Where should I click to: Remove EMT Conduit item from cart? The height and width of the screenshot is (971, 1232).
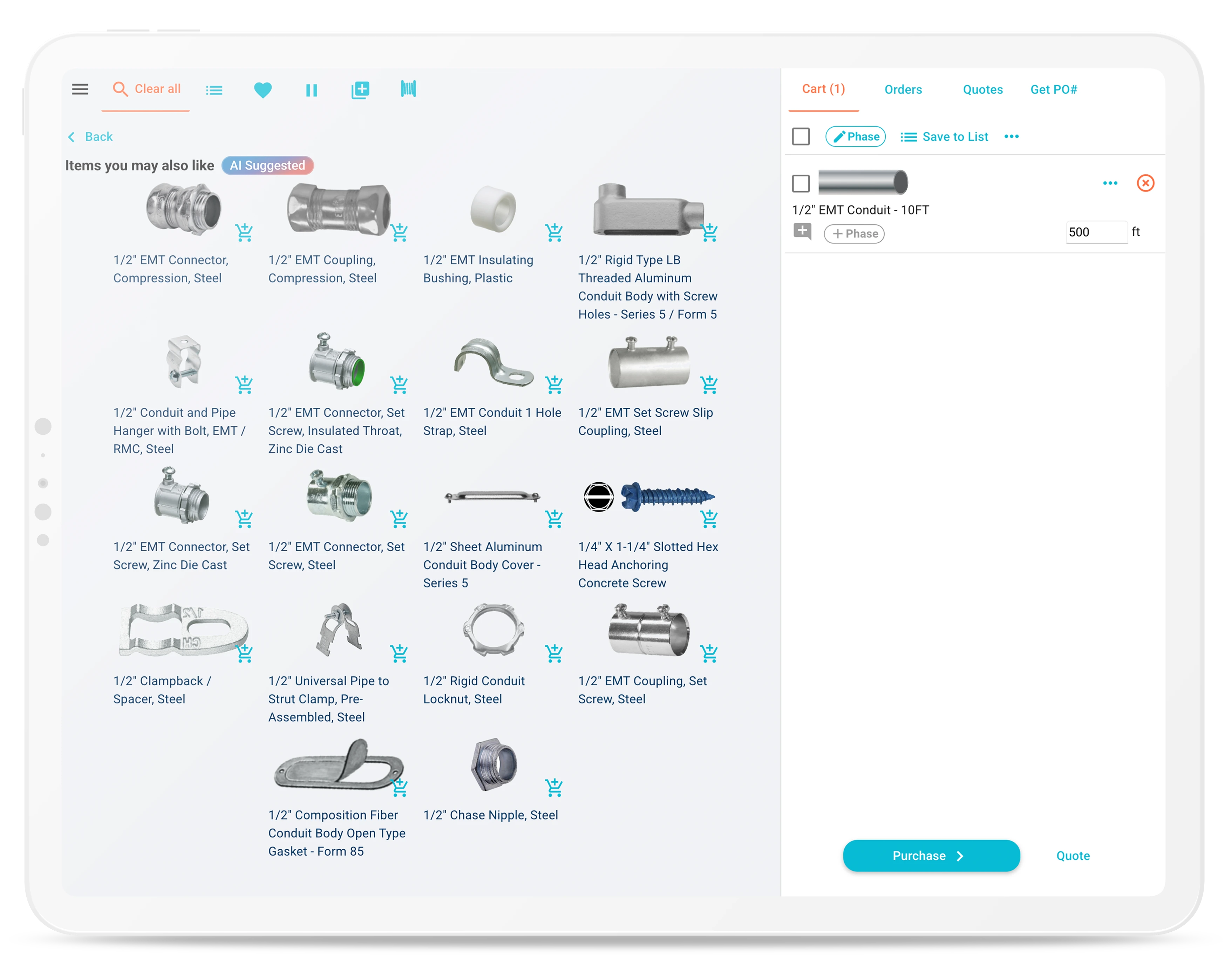click(x=1145, y=183)
